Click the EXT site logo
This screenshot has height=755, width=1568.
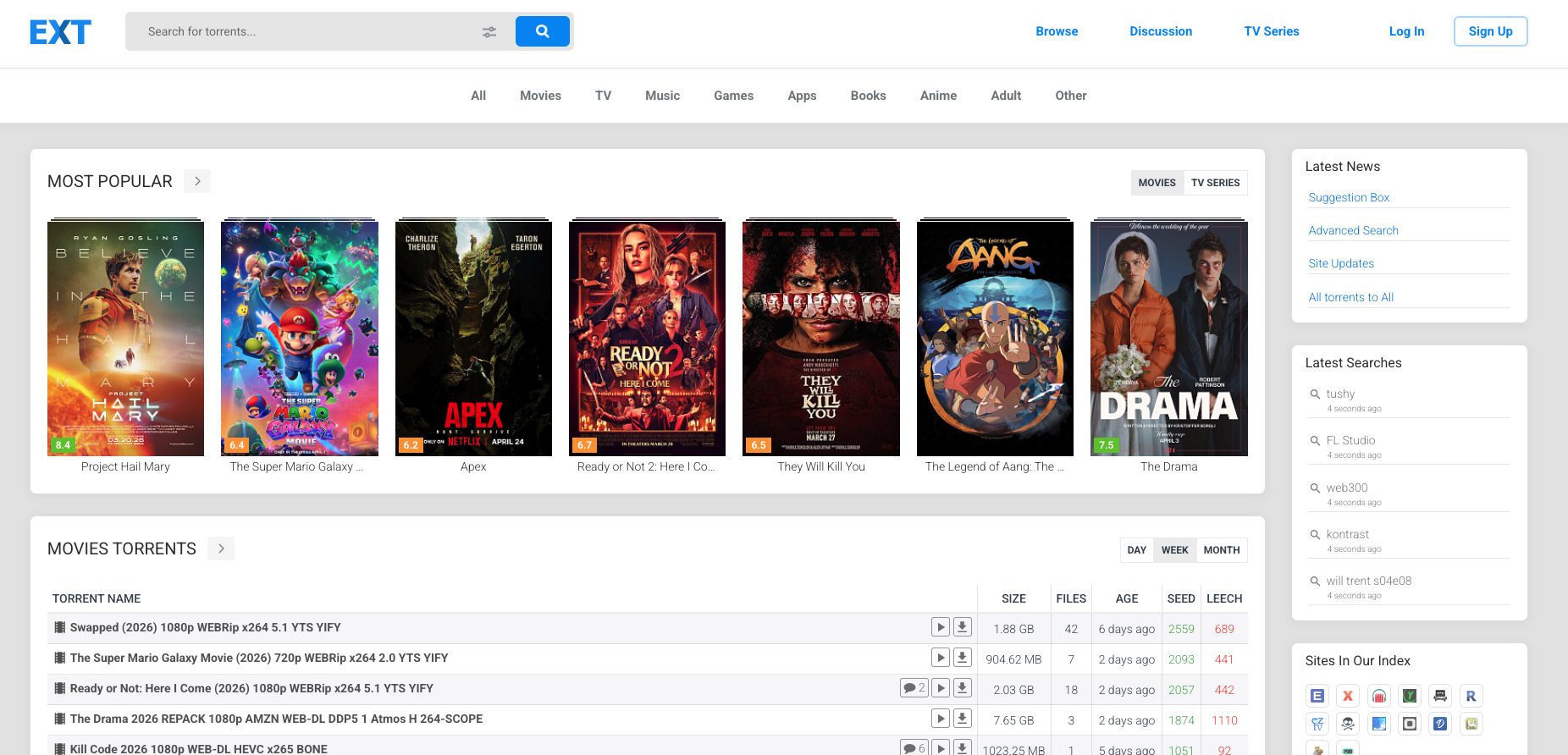[x=60, y=32]
